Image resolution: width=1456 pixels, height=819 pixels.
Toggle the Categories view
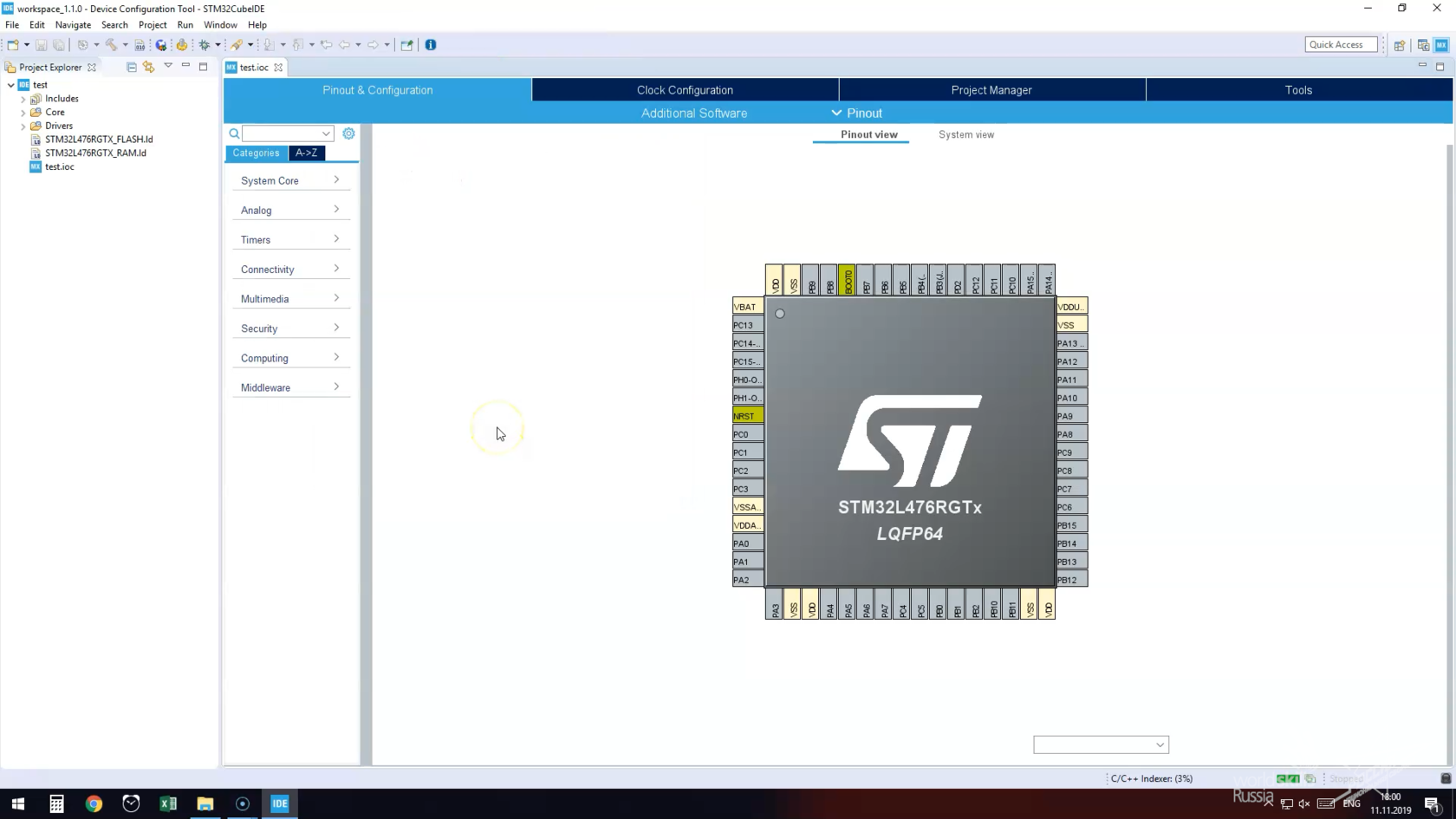click(256, 153)
